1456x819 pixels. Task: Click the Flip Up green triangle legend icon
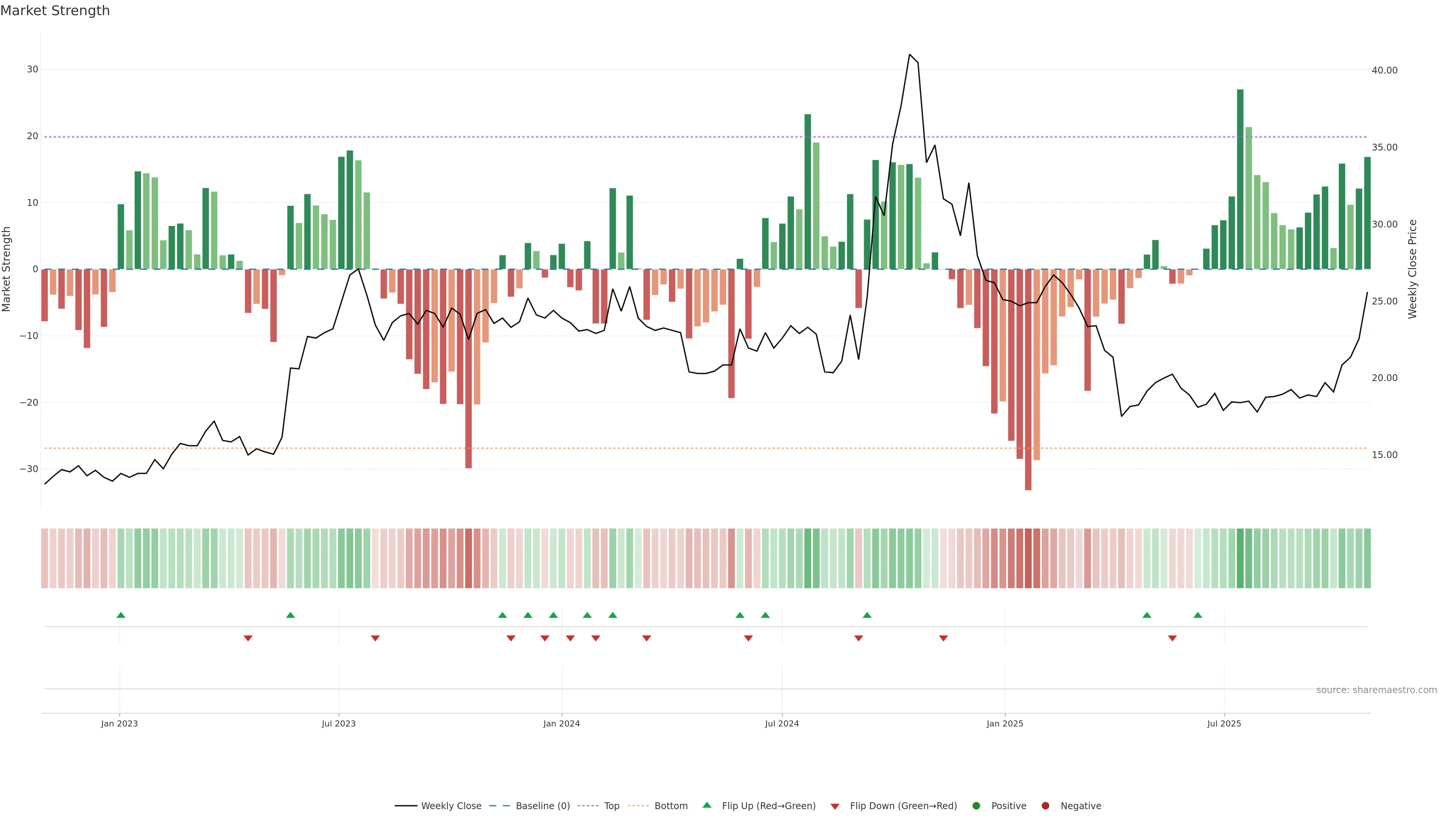coord(706,805)
